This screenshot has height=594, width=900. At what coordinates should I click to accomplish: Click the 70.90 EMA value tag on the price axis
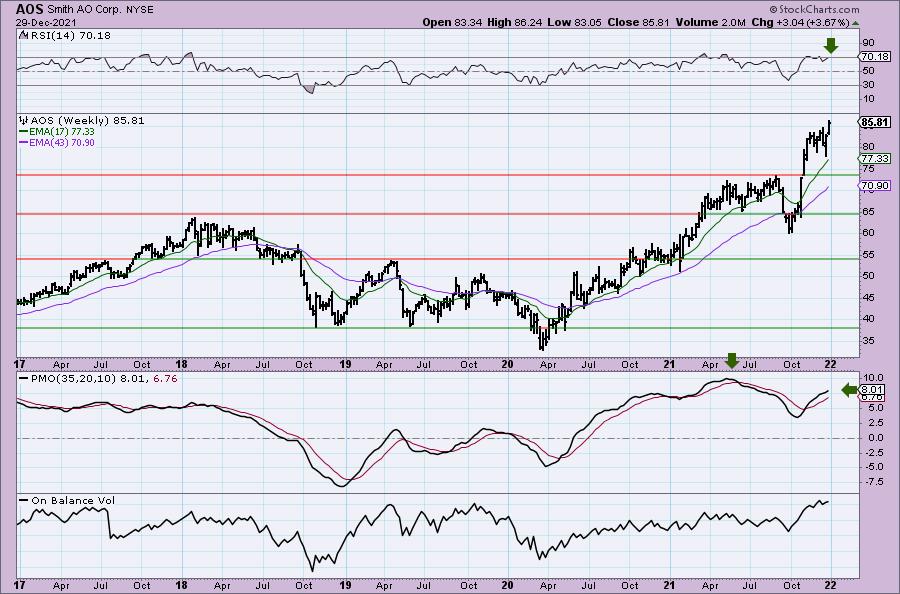point(875,185)
